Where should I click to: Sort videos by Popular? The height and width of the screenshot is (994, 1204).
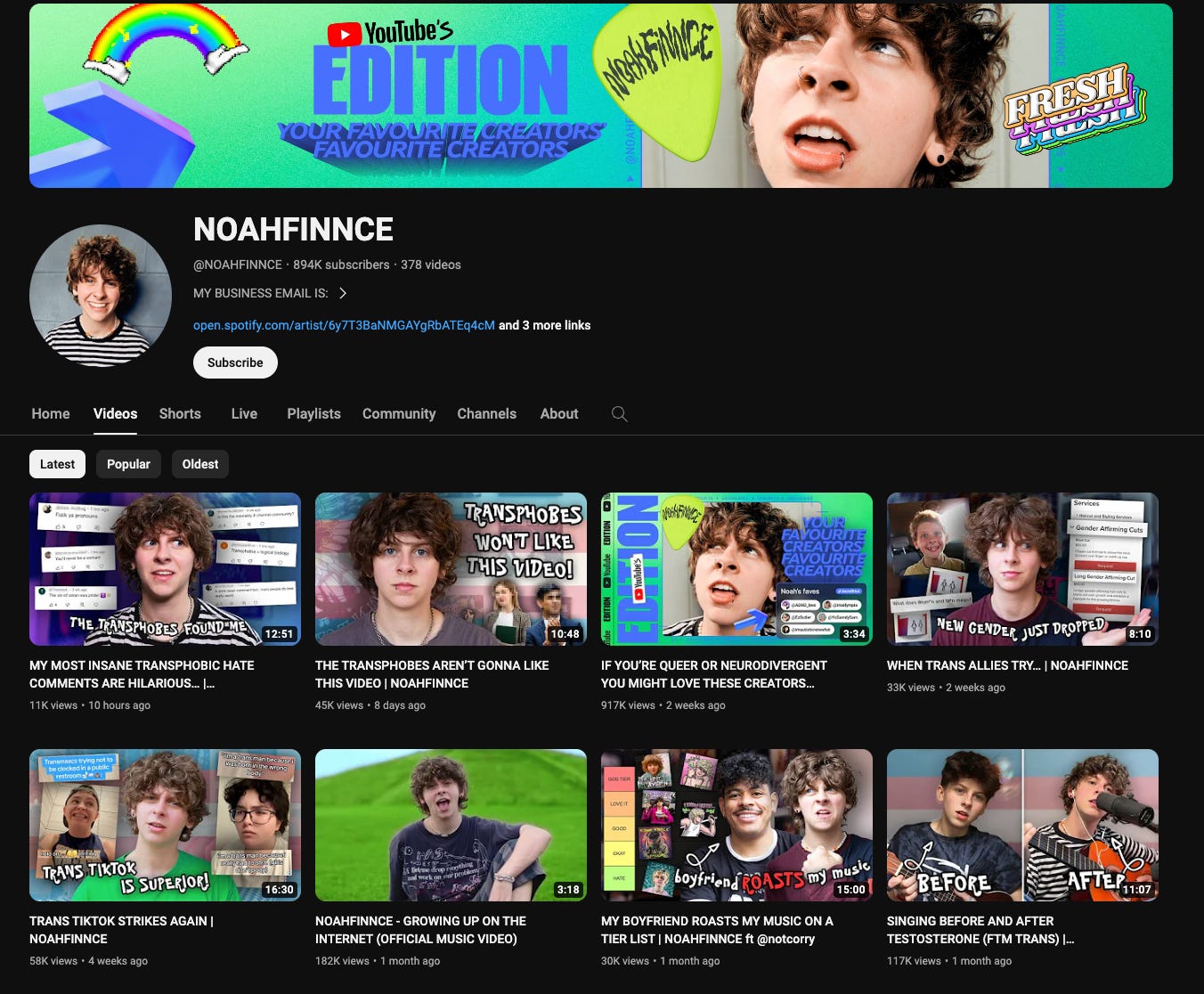click(x=128, y=464)
